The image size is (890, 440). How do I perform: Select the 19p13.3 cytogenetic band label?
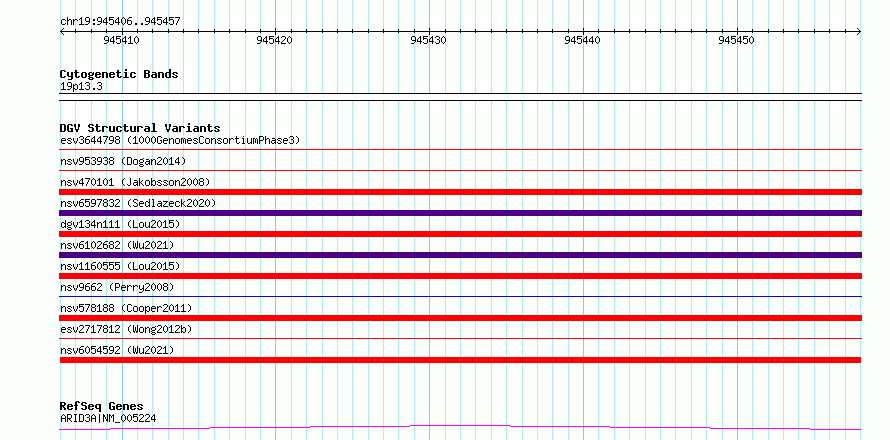pyautogui.click(x=81, y=86)
